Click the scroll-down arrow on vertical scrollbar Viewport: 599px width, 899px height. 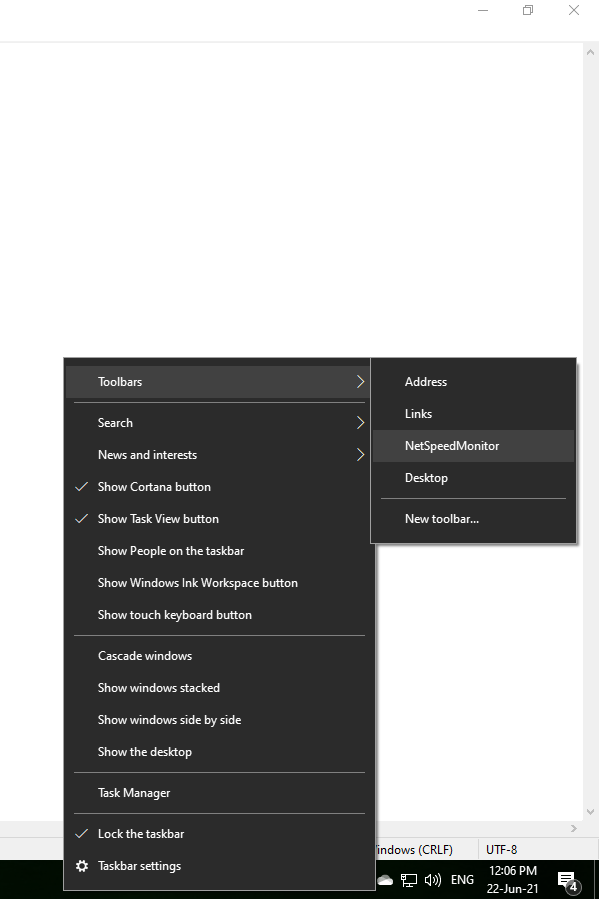[590, 812]
